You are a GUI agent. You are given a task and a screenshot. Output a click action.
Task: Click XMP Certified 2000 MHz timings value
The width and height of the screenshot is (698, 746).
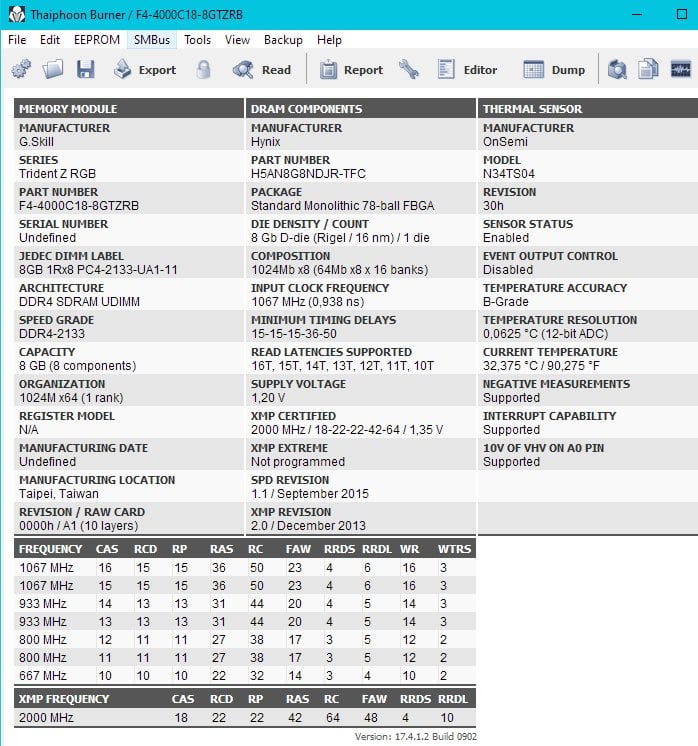347,430
